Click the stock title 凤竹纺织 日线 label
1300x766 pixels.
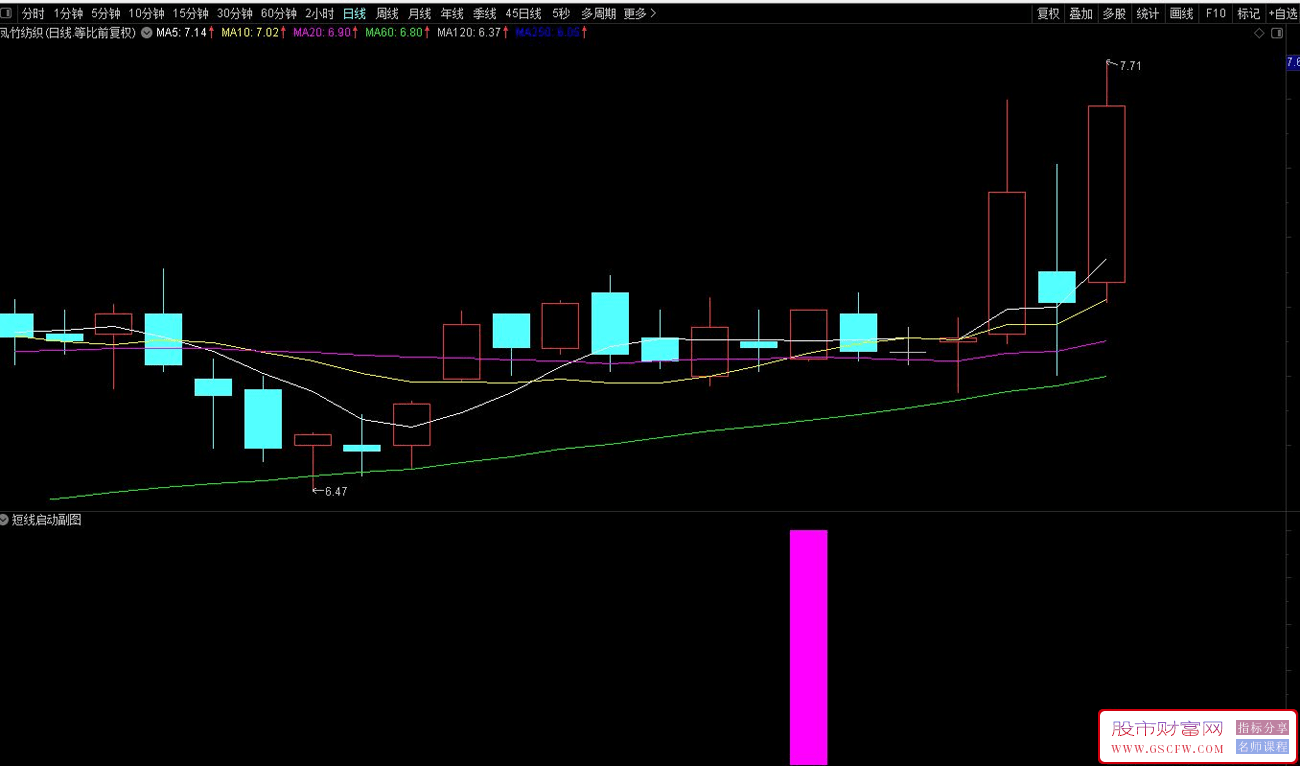pyautogui.click(x=68, y=33)
